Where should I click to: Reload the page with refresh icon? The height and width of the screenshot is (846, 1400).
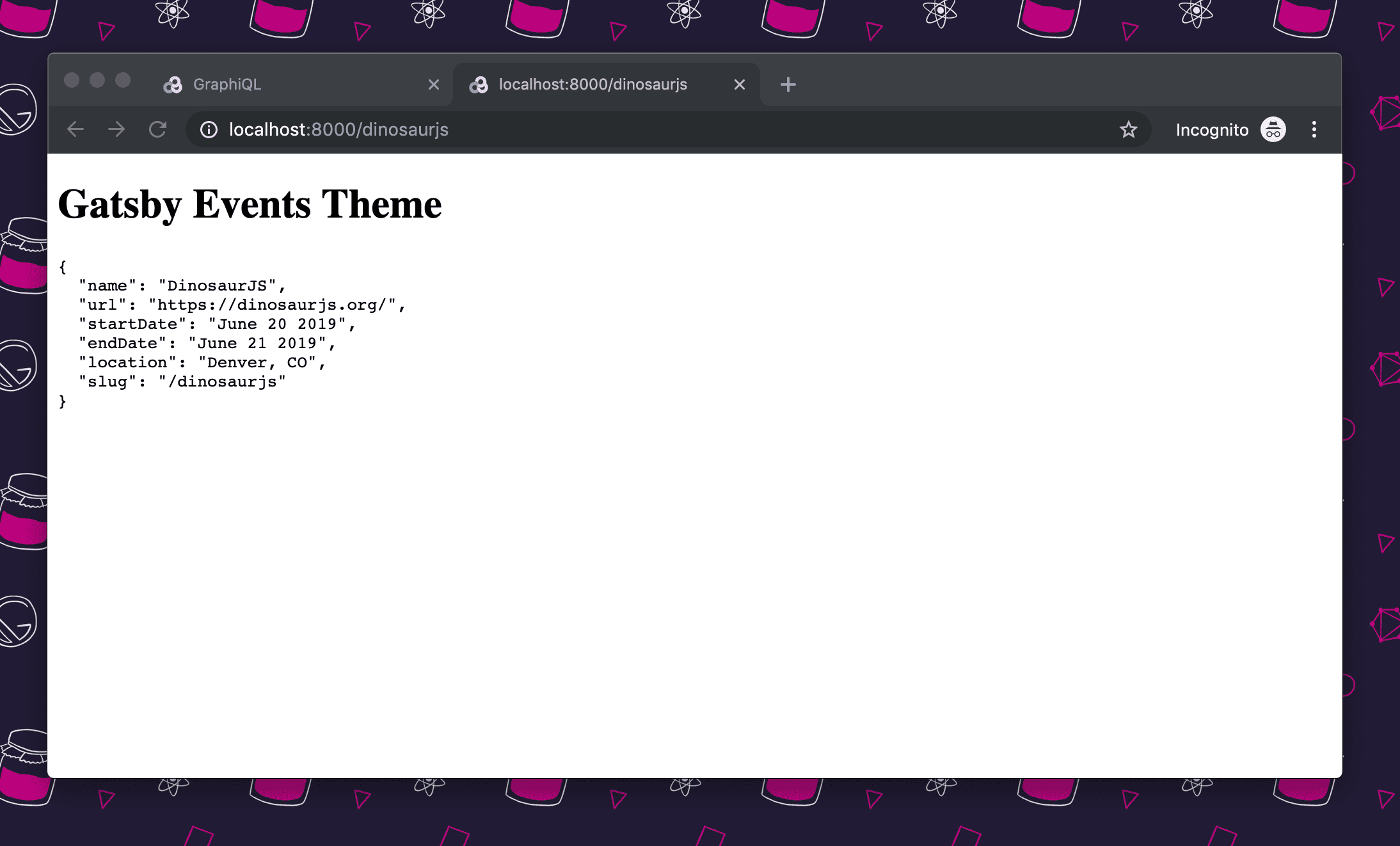click(x=157, y=129)
